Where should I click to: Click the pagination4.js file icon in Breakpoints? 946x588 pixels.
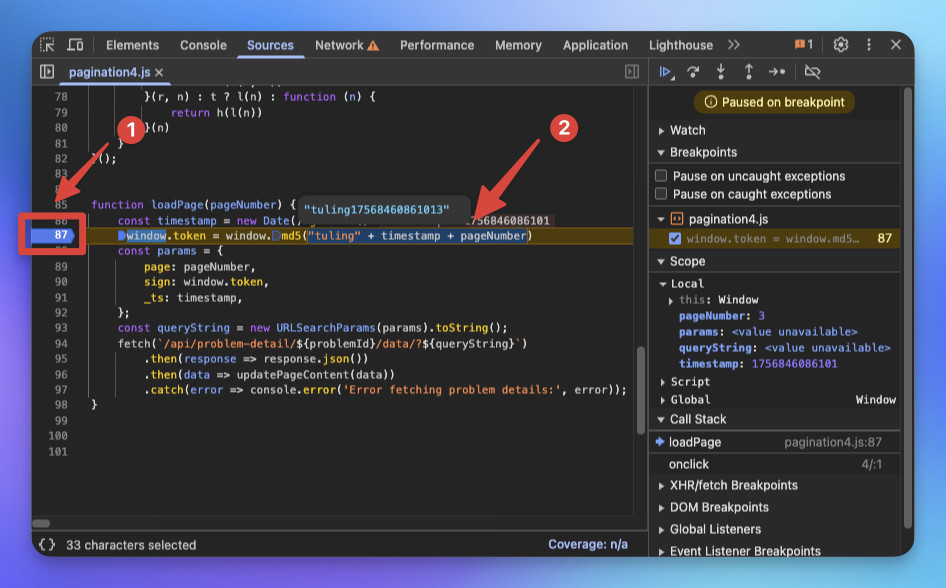coord(676,219)
